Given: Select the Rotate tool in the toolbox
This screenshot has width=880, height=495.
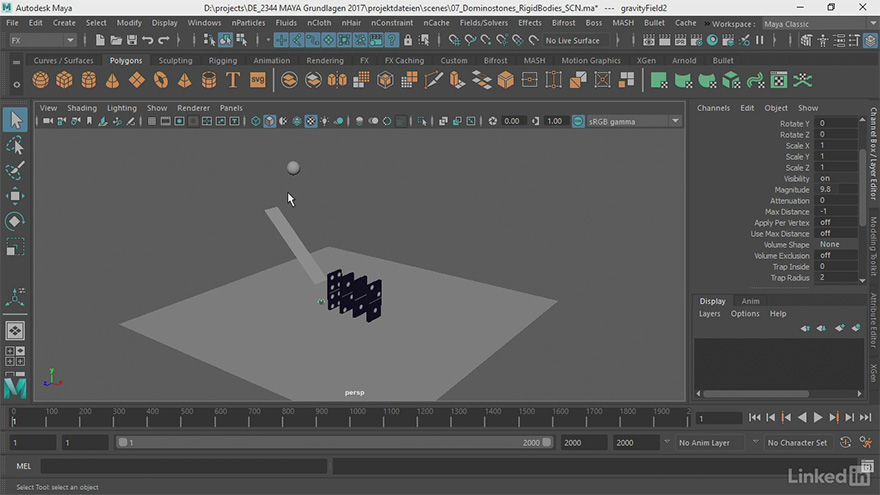Looking at the screenshot, I should point(15,221).
